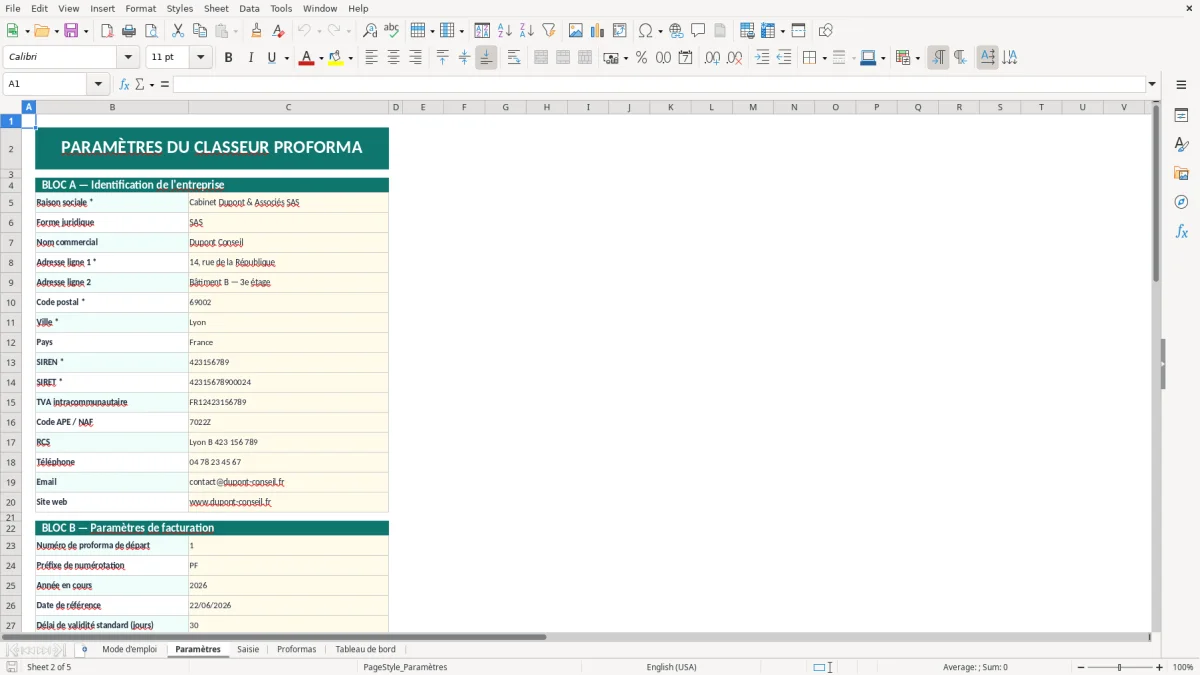Screen dimensions: 1200x675
Task: Open the Font Name dropdown
Action: [127, 58]
